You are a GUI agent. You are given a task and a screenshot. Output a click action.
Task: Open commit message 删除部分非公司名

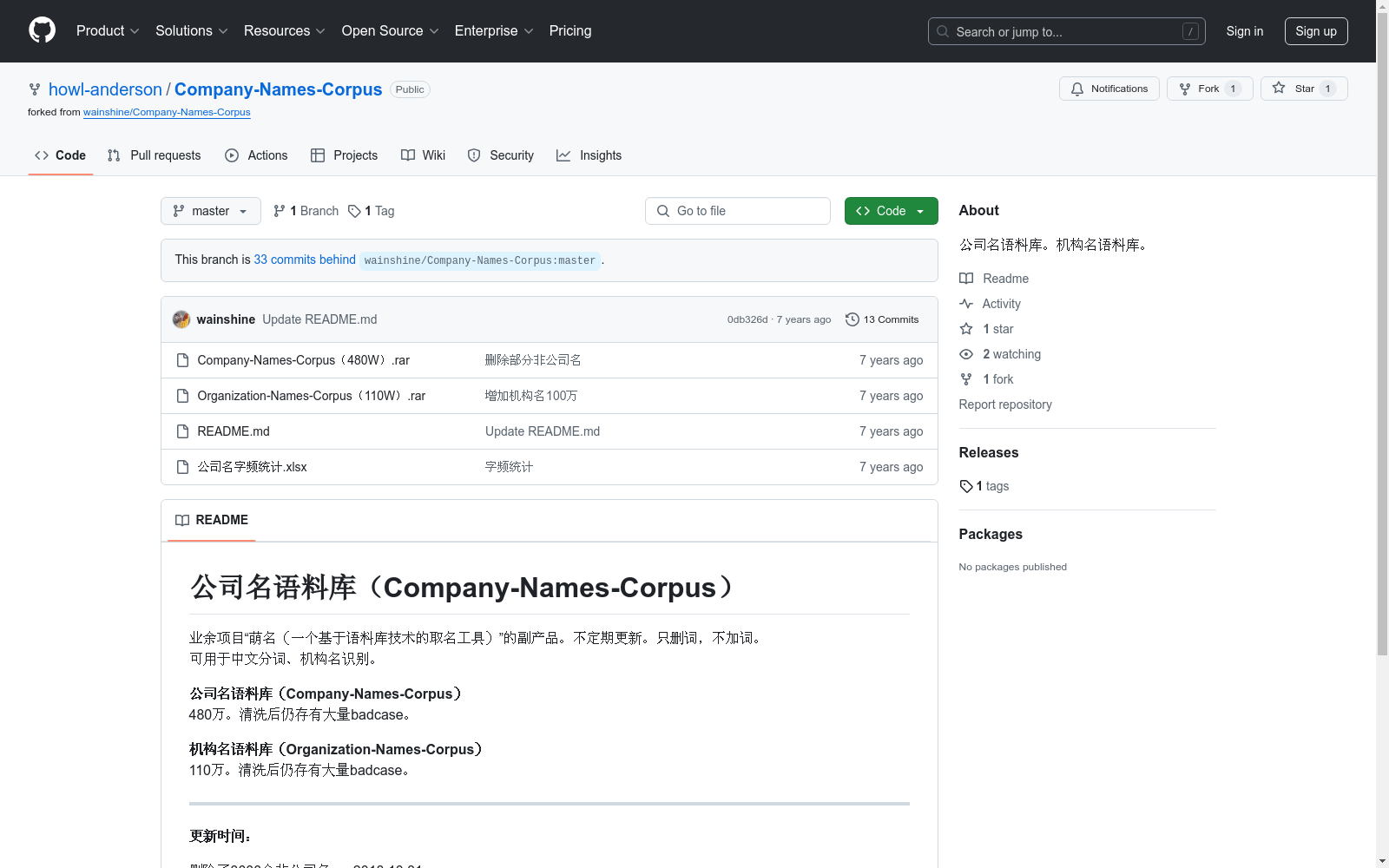click(533, 360)
